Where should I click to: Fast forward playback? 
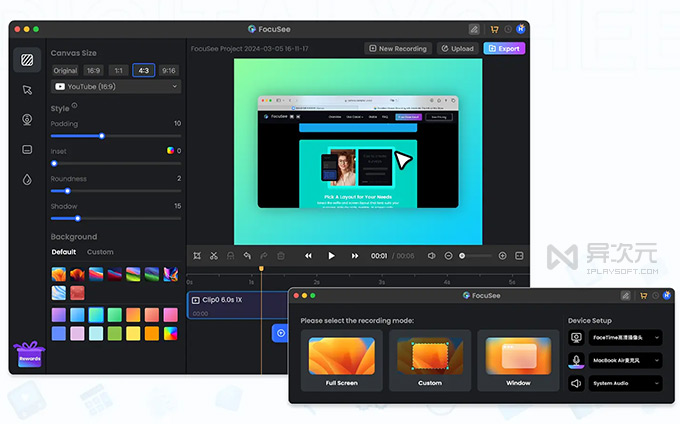click(355, 256)
